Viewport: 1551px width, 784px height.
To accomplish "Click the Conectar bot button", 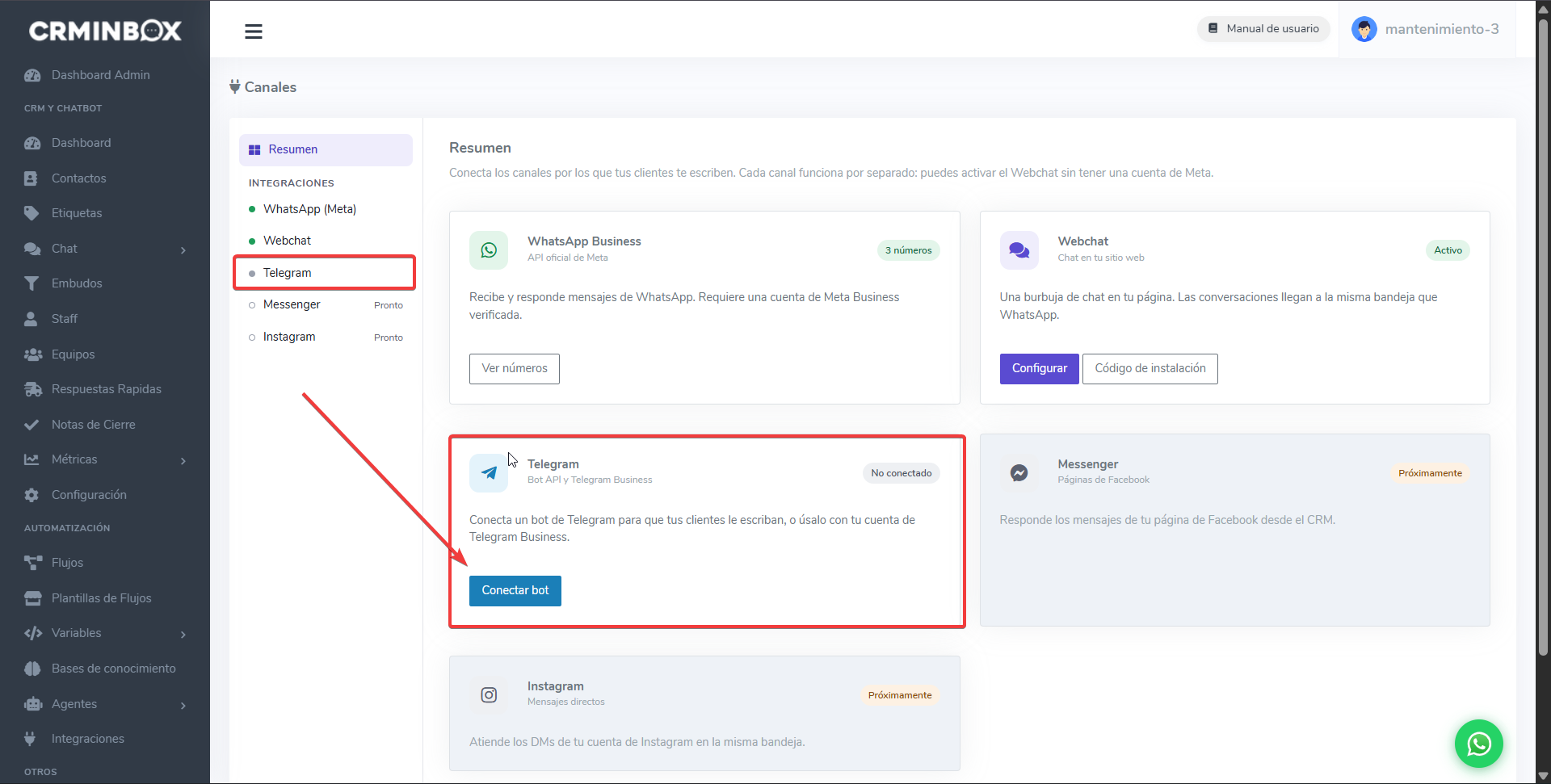I will (515, 591).
